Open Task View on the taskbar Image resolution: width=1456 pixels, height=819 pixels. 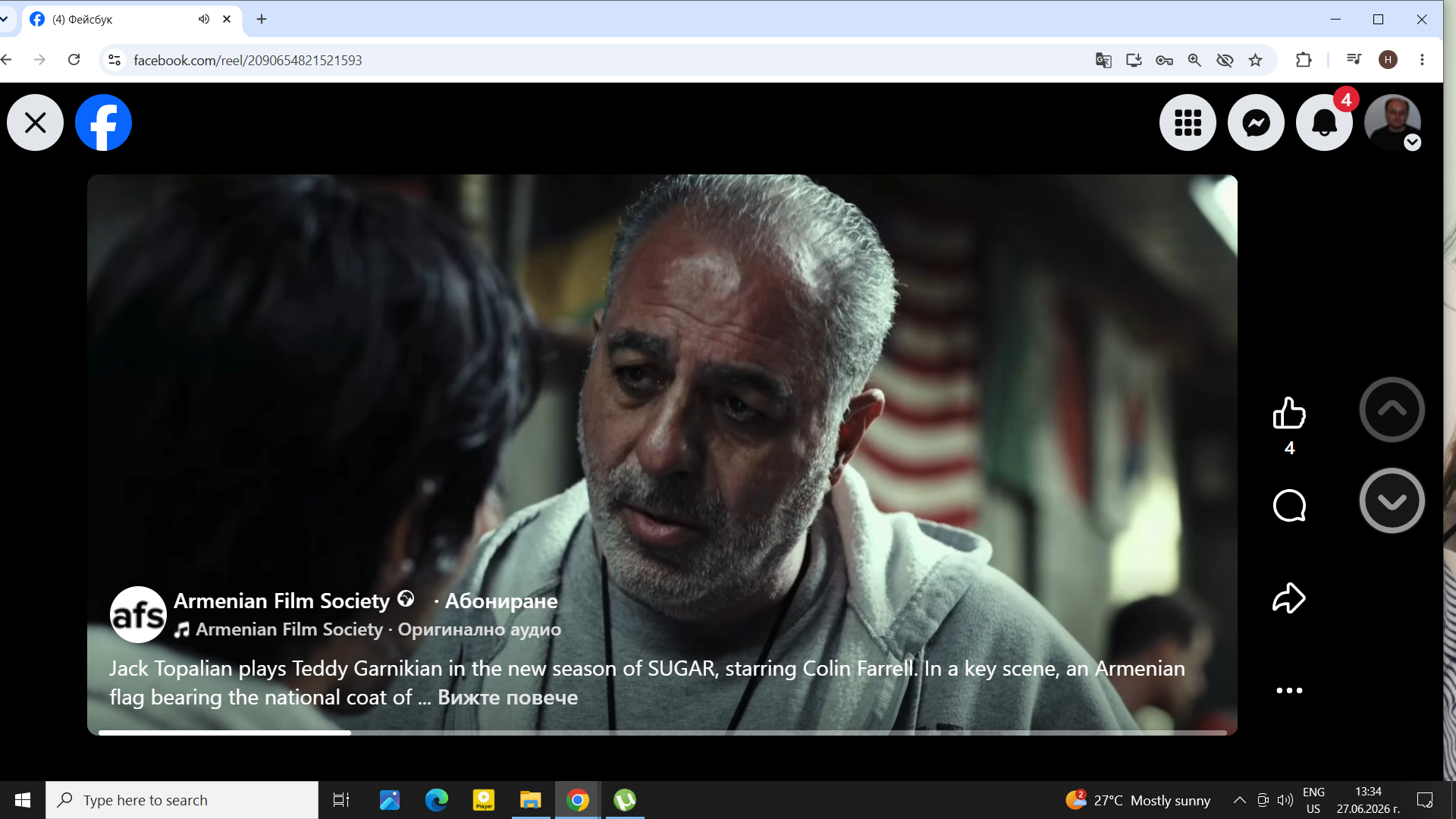pyautogui.click(x=341, y=800)
